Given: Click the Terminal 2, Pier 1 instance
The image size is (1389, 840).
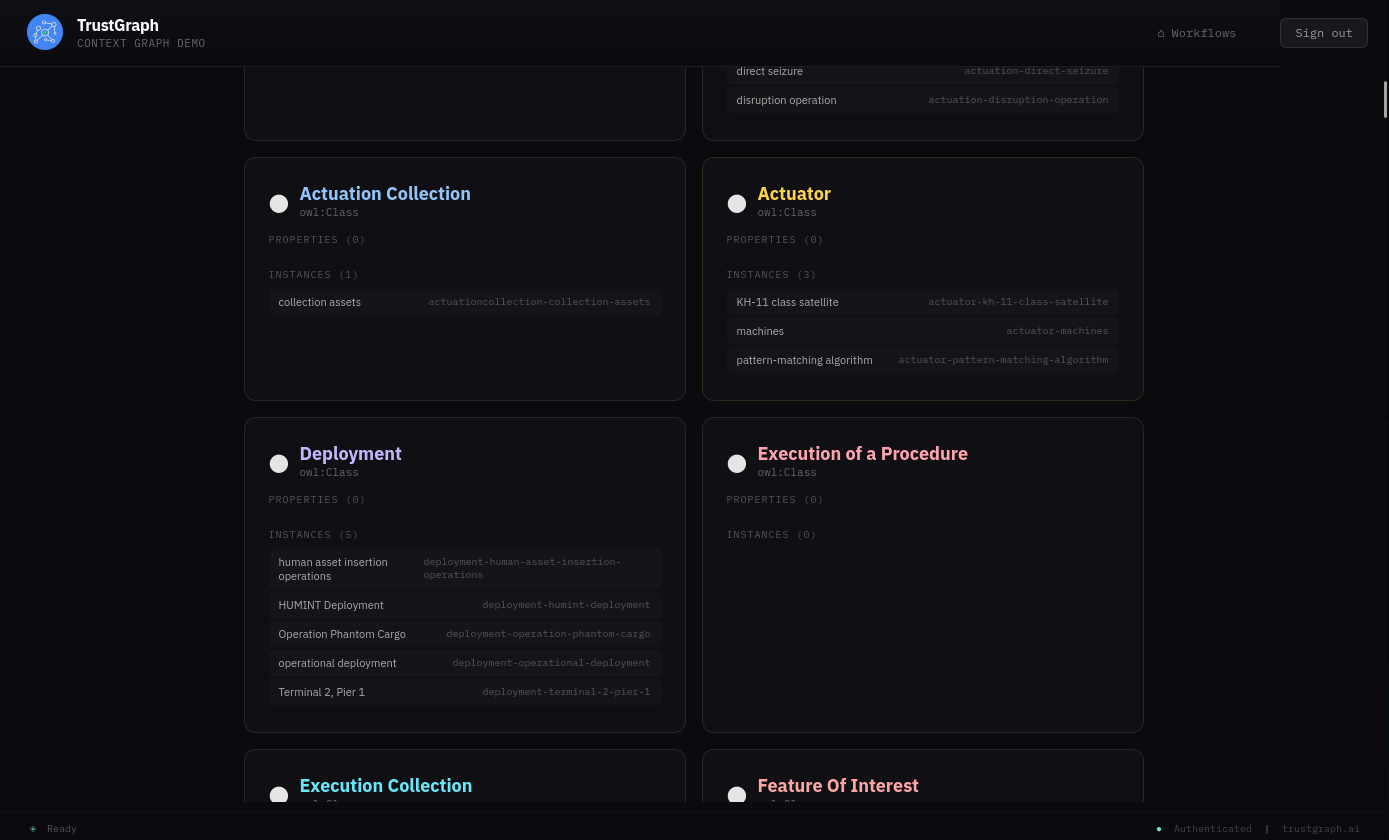Looking at the screenshot, I should (x=464, y=692).
